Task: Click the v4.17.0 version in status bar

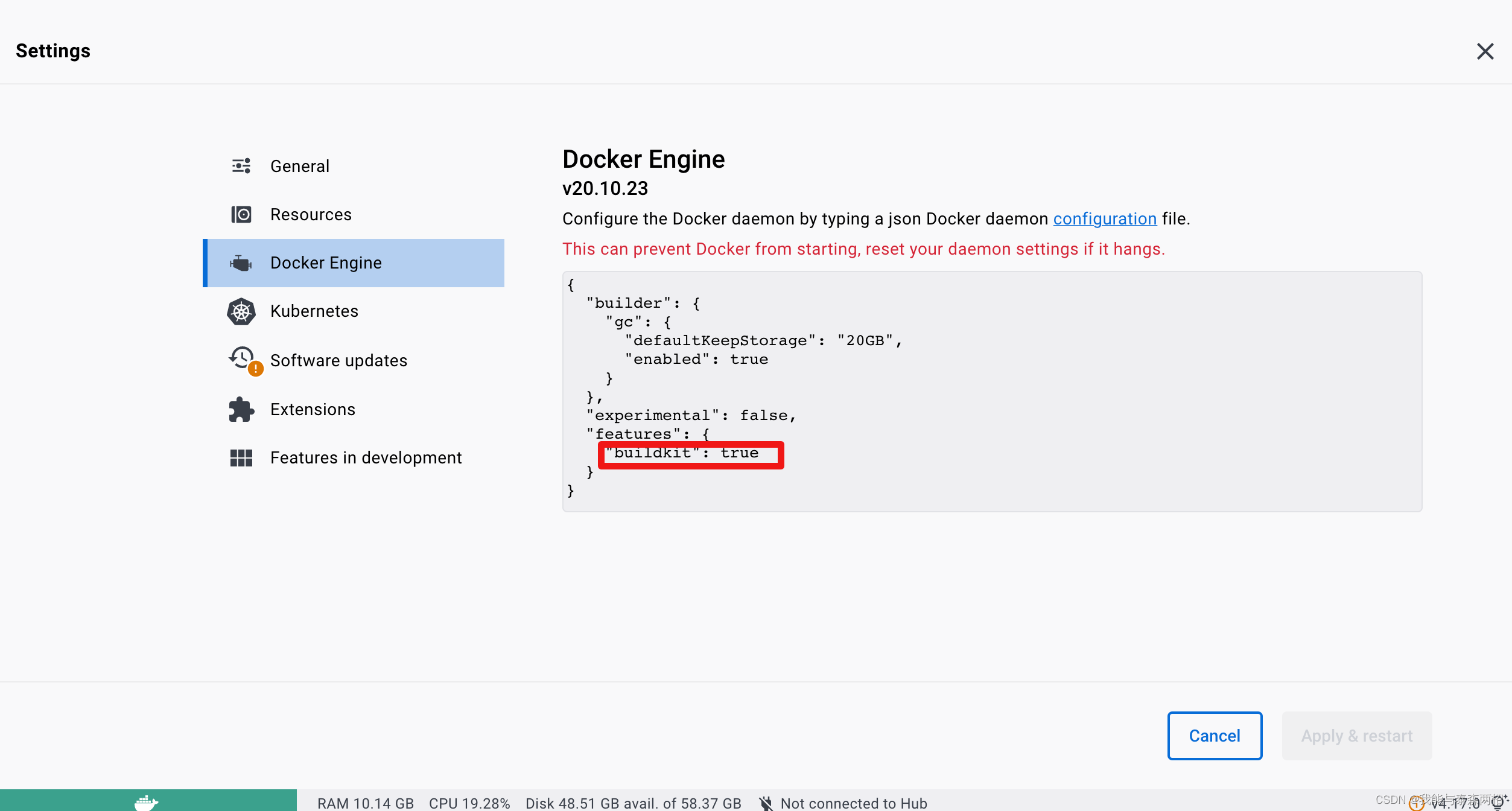Action: pos(1455,803)
